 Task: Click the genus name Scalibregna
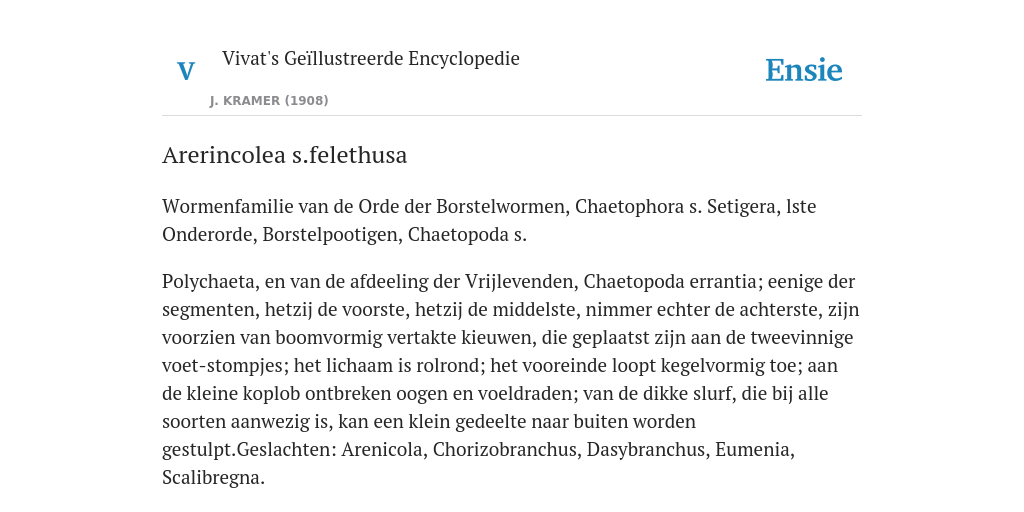[x=213, y=478]
